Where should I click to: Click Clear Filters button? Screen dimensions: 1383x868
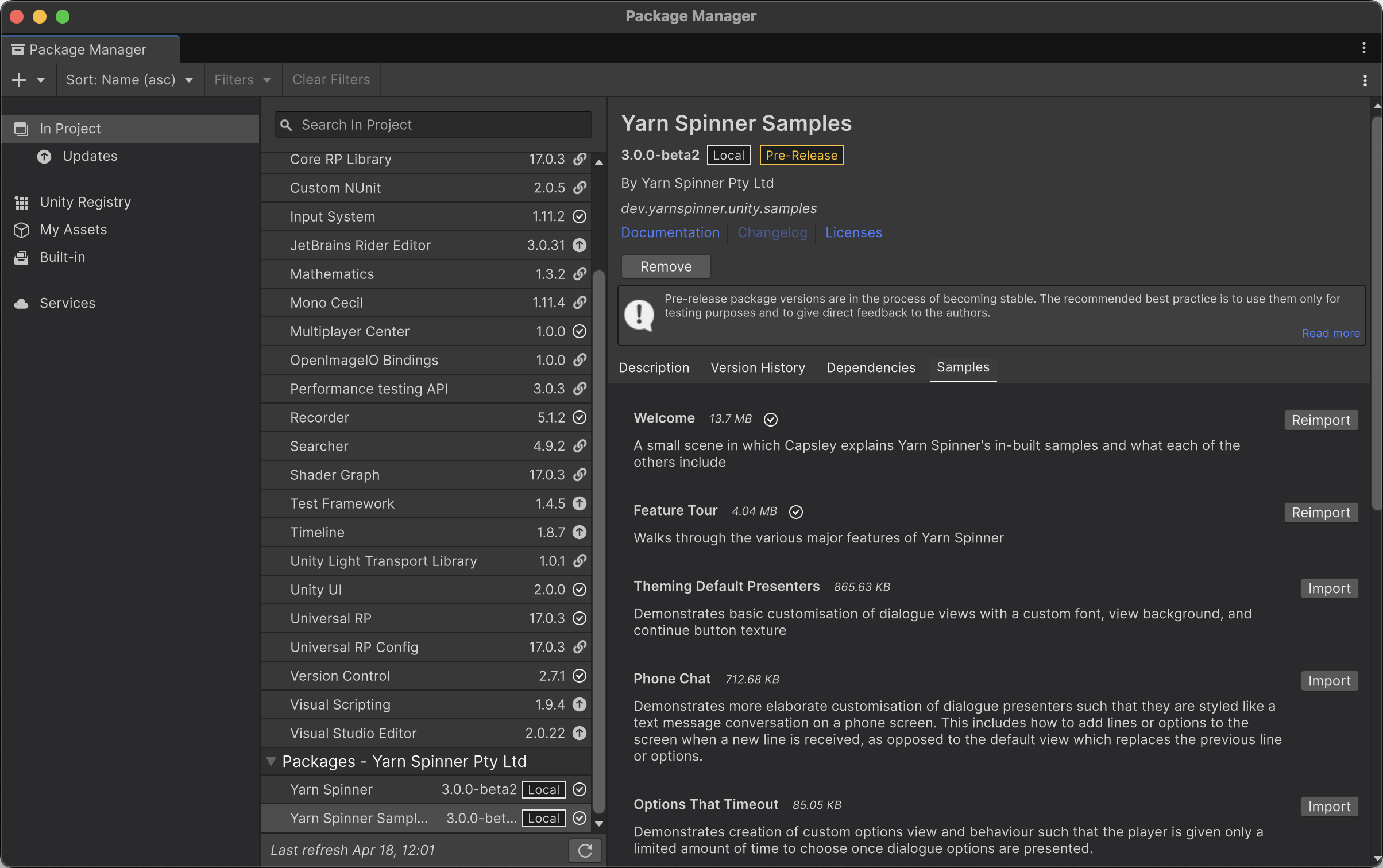331,80
